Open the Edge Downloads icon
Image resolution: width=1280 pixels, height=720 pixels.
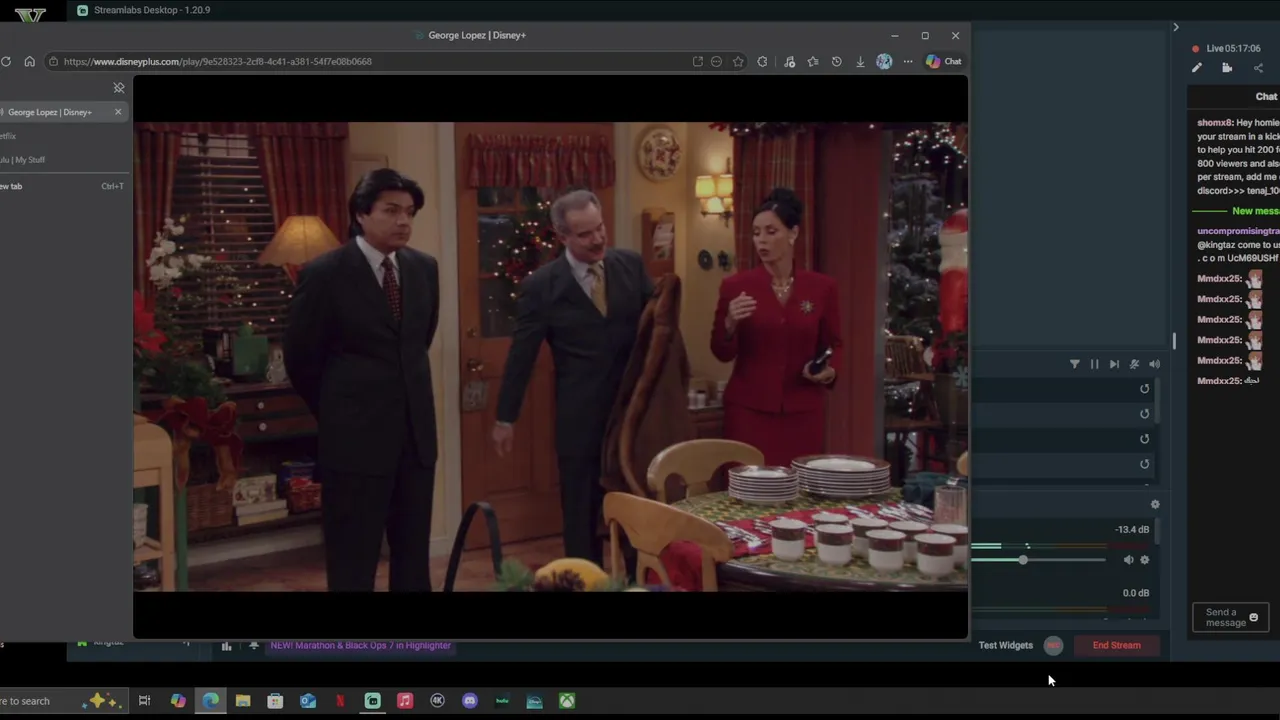(860, 61)
